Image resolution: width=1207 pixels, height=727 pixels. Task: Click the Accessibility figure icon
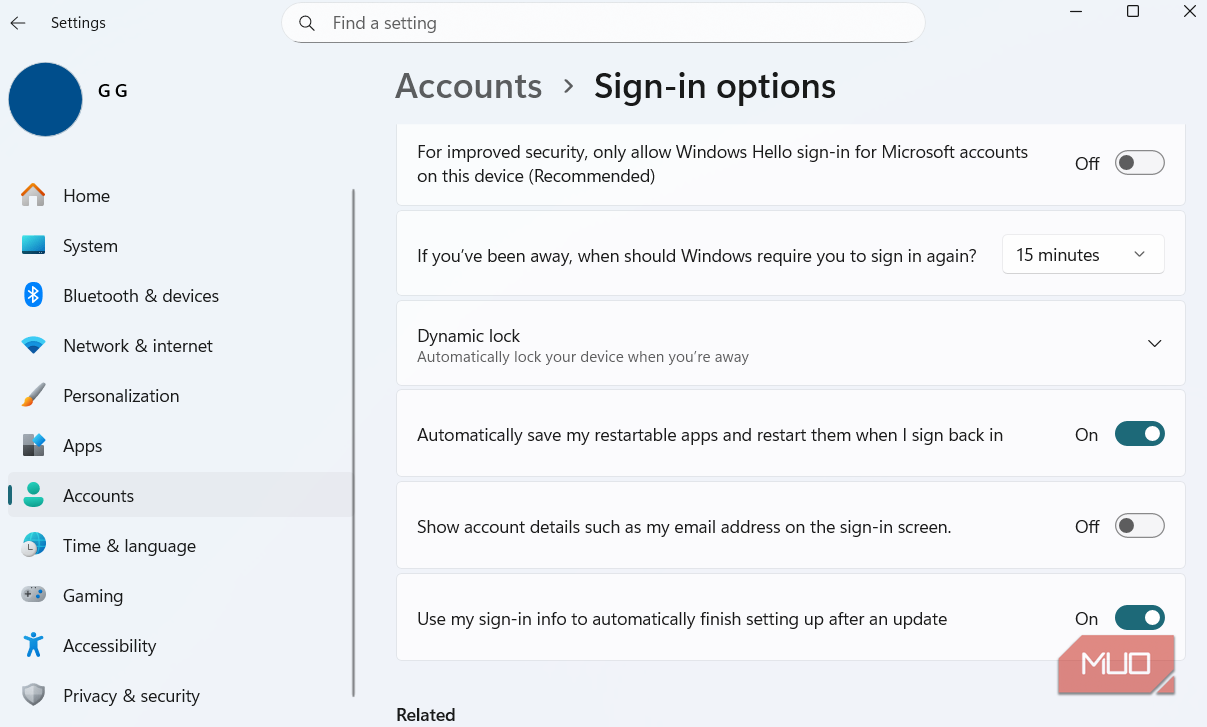point(33,646)
